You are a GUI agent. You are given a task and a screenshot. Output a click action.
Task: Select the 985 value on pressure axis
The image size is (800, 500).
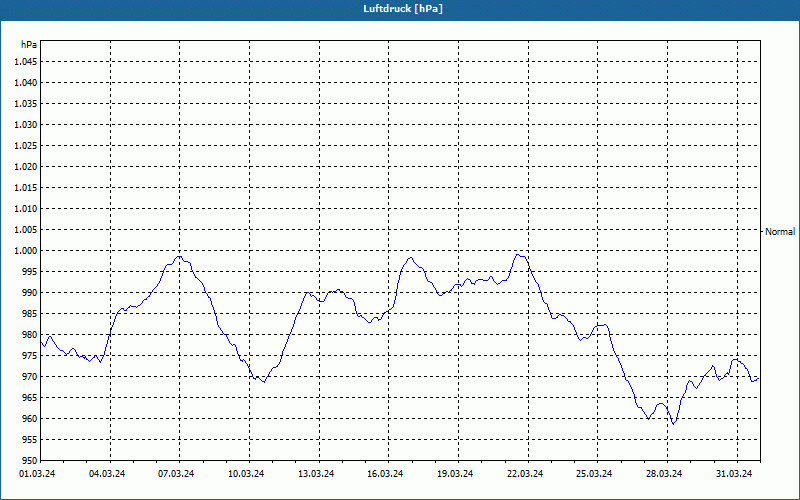30,314
